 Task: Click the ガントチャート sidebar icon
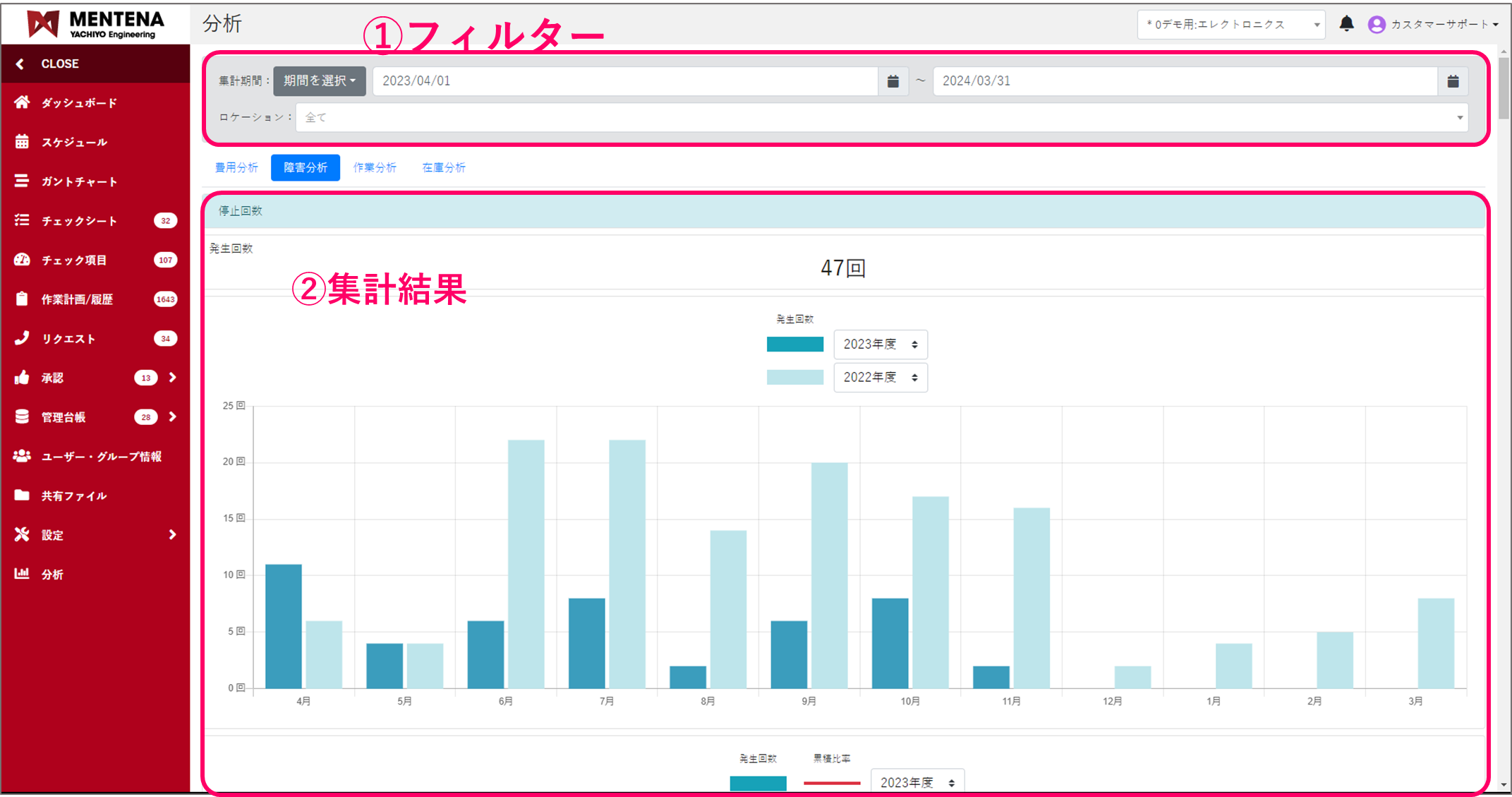pos(22,181)
